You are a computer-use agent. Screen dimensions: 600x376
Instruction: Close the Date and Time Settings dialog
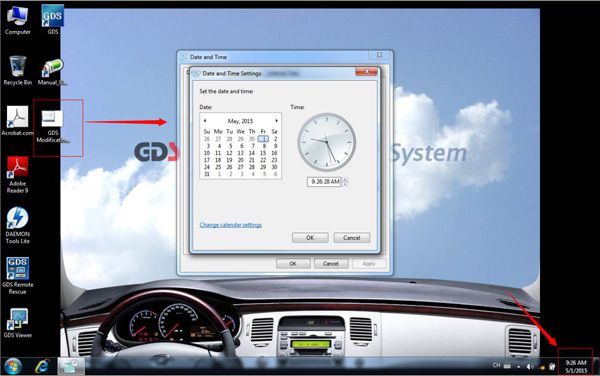(x=366, y=72)
